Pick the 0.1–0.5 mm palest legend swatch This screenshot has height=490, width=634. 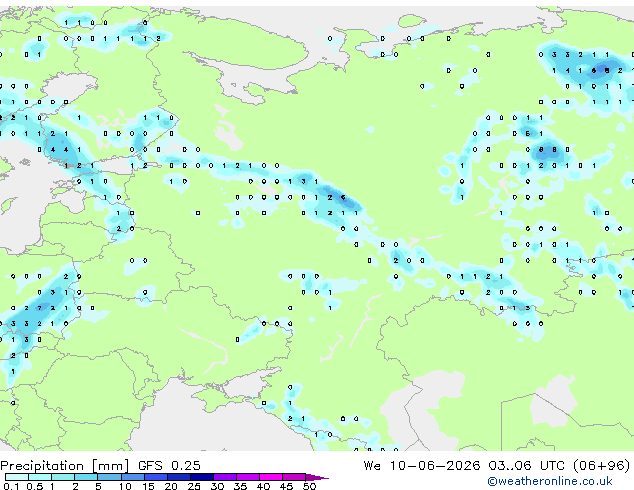(17, 477)
